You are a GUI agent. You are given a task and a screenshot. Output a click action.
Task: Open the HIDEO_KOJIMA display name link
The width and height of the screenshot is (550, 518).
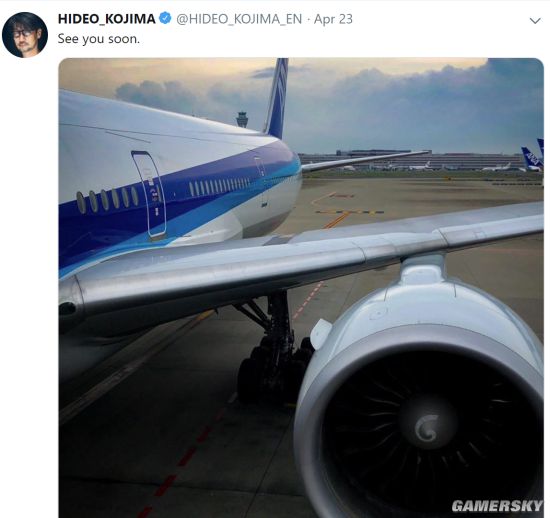106,19
